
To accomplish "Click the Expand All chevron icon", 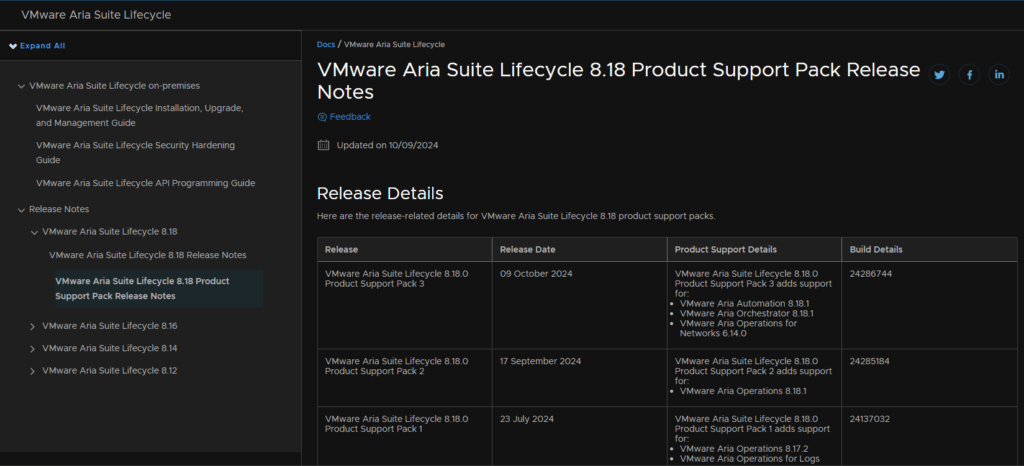I will [13, 46].
